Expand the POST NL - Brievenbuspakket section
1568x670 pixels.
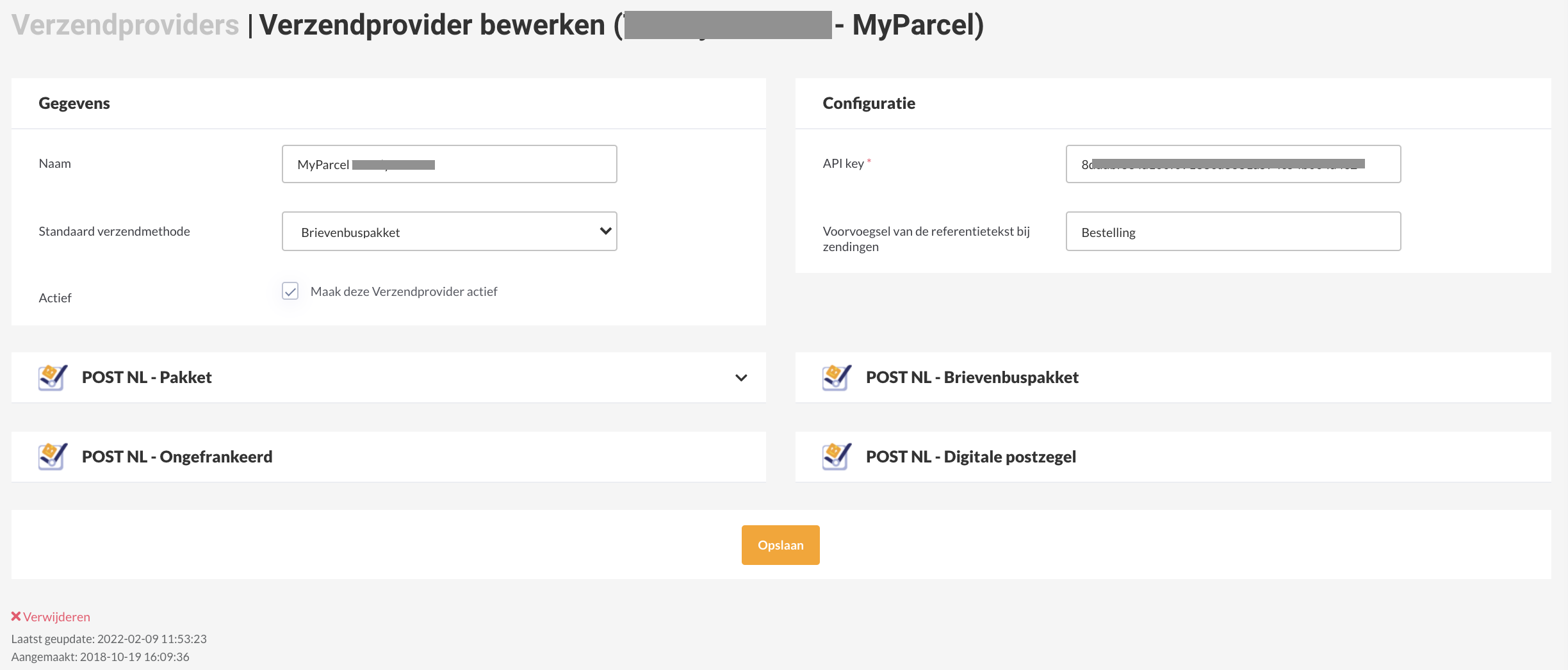click(1173, 377)
